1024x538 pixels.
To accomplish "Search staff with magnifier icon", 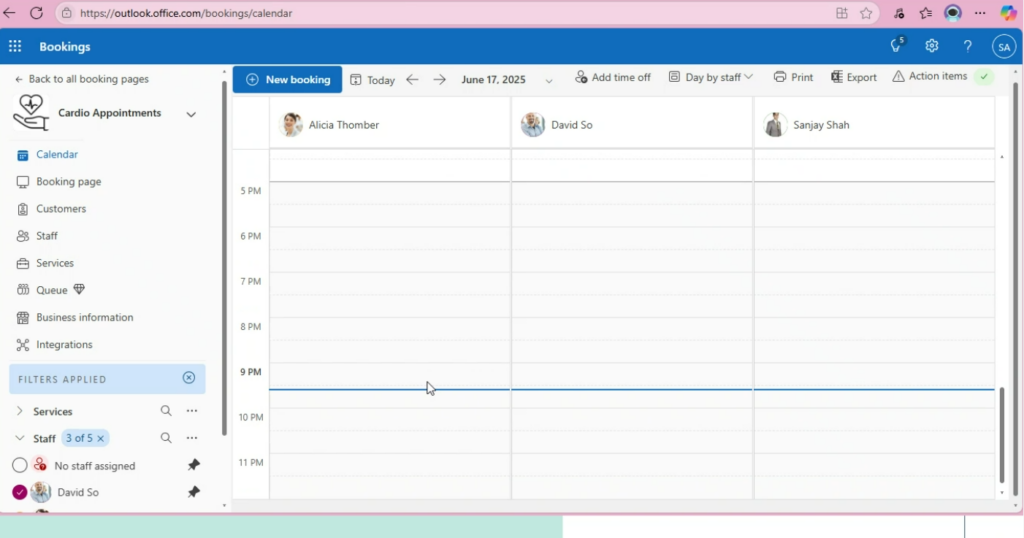I will coord(166,438).
